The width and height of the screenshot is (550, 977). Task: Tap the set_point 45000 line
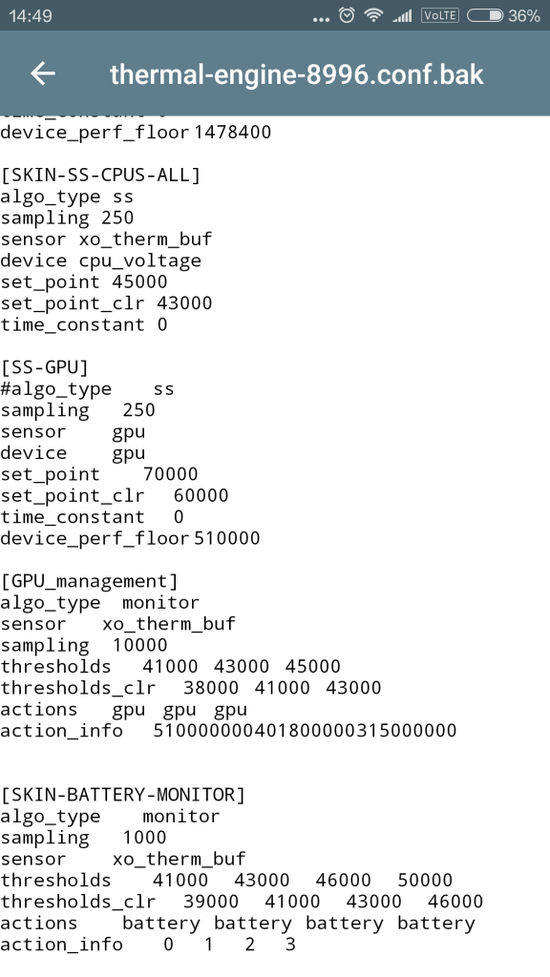(x=83, y=282)
